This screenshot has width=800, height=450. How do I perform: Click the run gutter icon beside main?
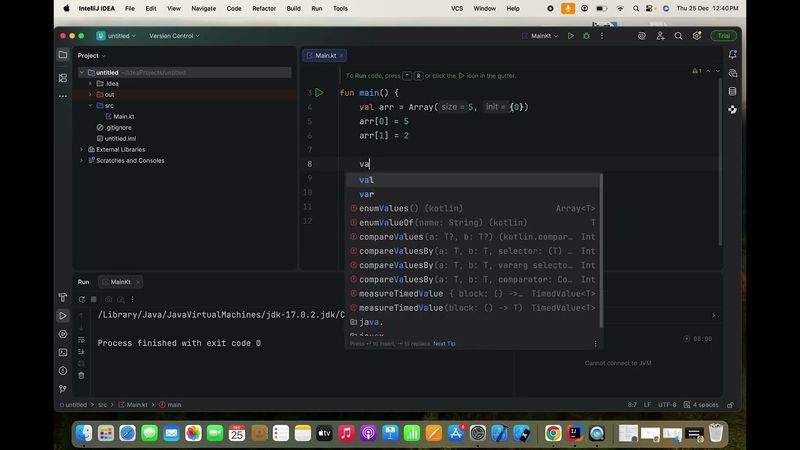coord(319,93)
